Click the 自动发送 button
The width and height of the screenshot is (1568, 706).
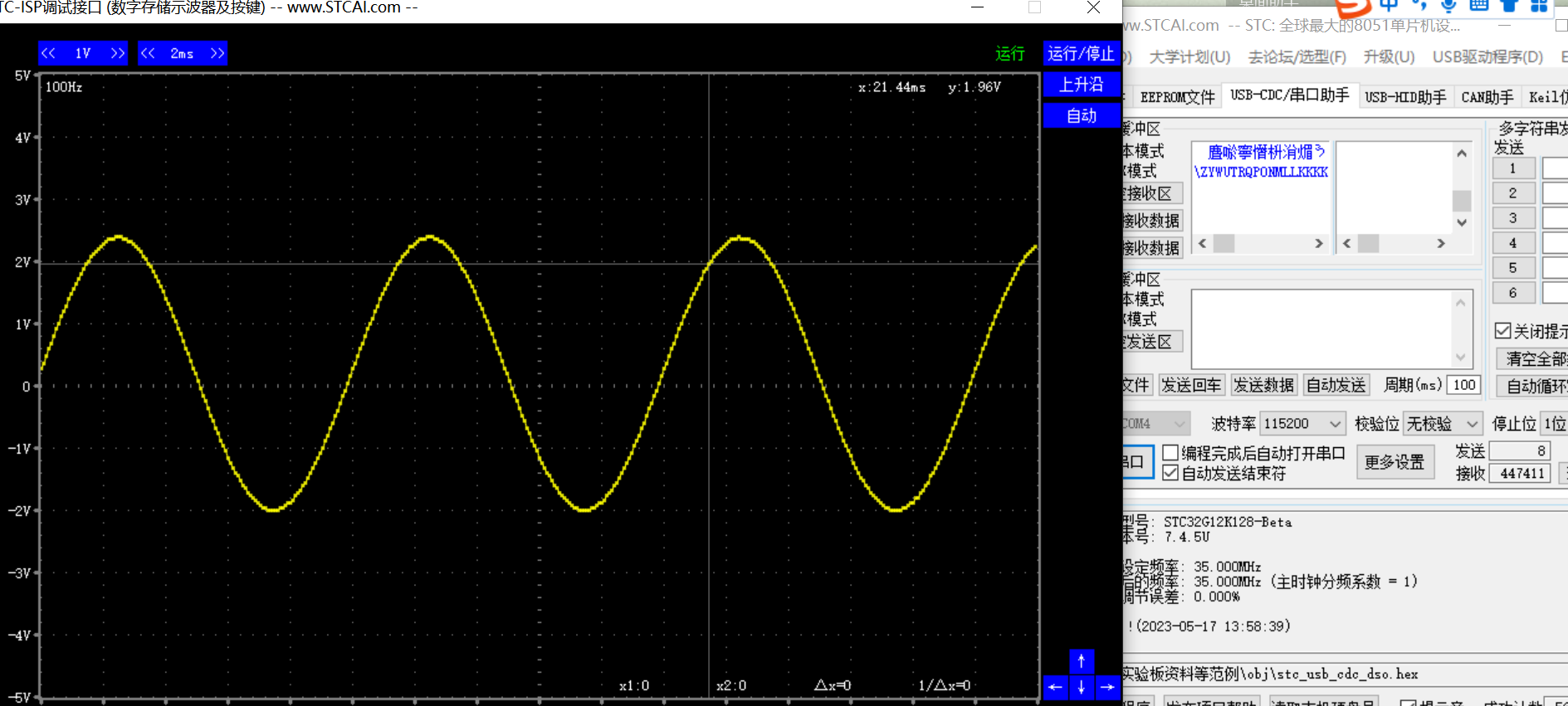pos(1336,385)
